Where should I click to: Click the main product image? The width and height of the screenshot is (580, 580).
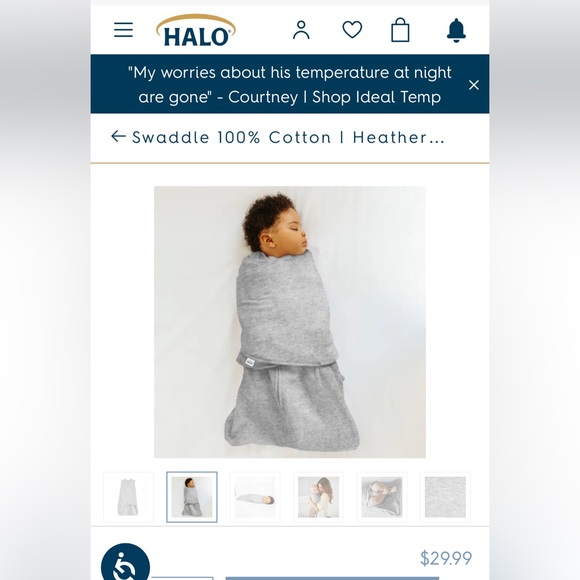pos(290,322)
